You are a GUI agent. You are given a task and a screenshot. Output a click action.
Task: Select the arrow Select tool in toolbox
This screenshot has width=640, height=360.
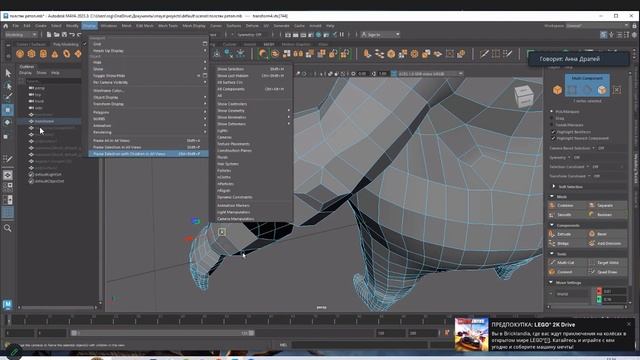pos(8,73)
